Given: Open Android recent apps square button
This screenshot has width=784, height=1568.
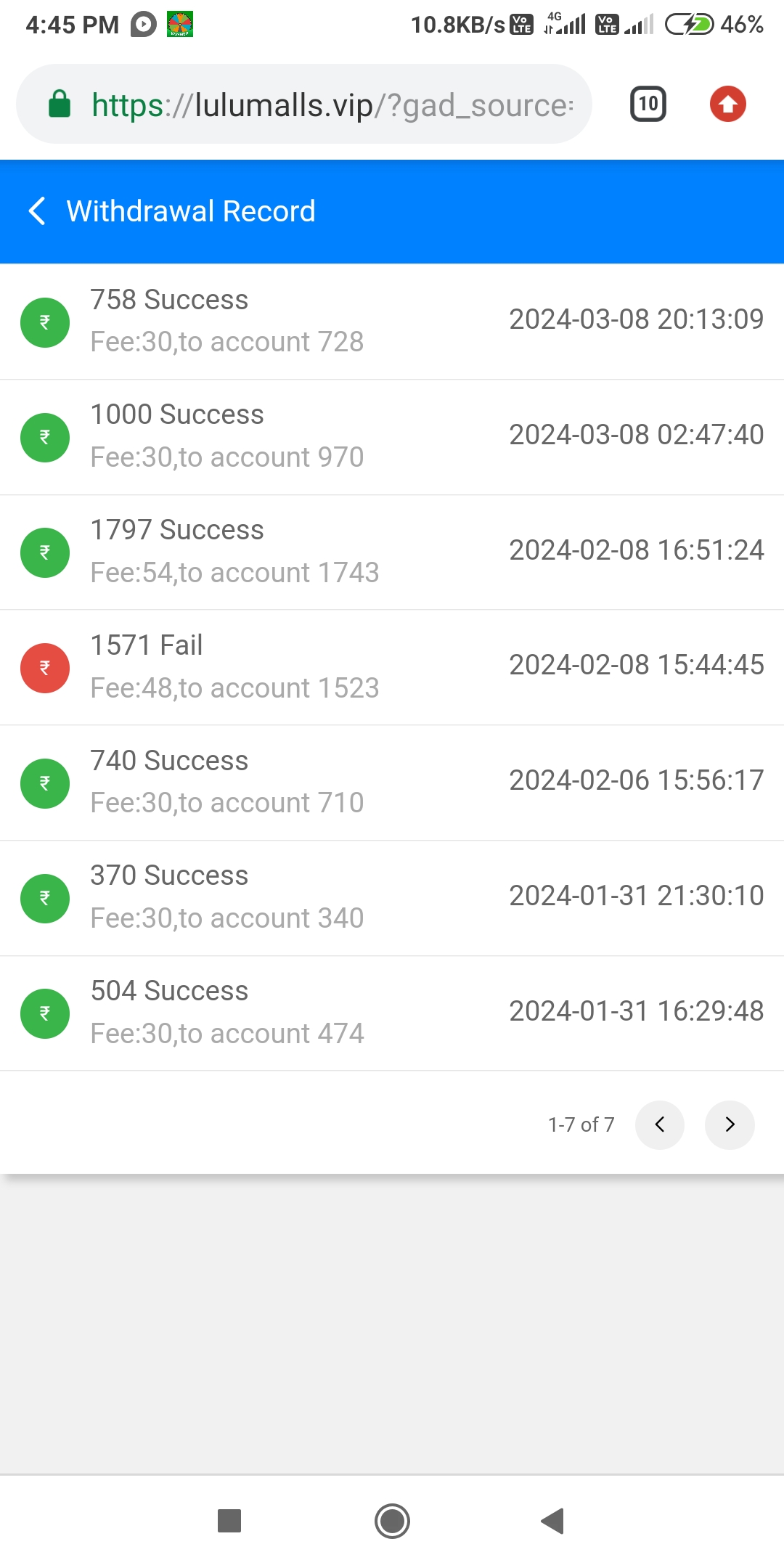Looking at the screenshot, I should pos(229,1520).
